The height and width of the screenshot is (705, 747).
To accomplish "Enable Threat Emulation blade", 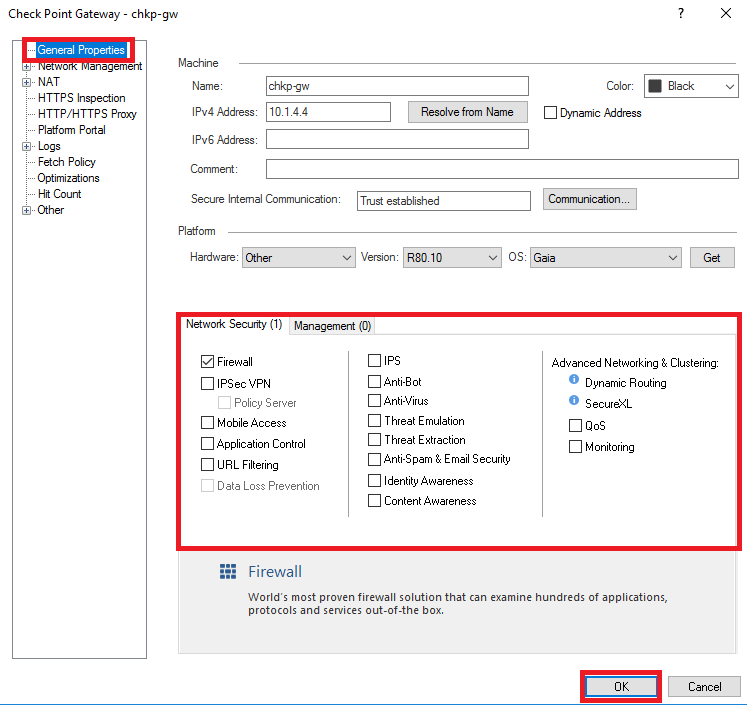I will (374, 421).
